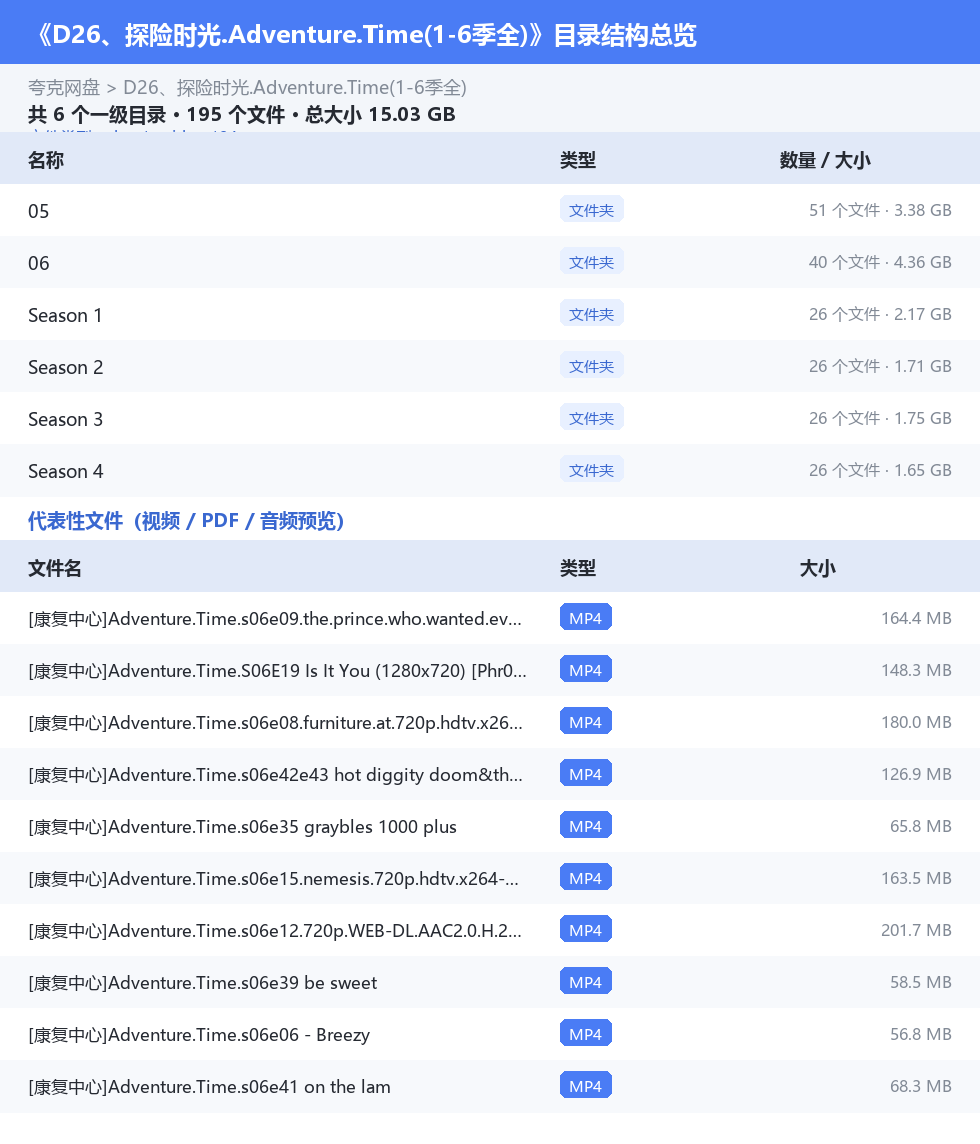Click the 126.9 MB size value
Screen dimensions: 980x1144
(x=916, y=774)
